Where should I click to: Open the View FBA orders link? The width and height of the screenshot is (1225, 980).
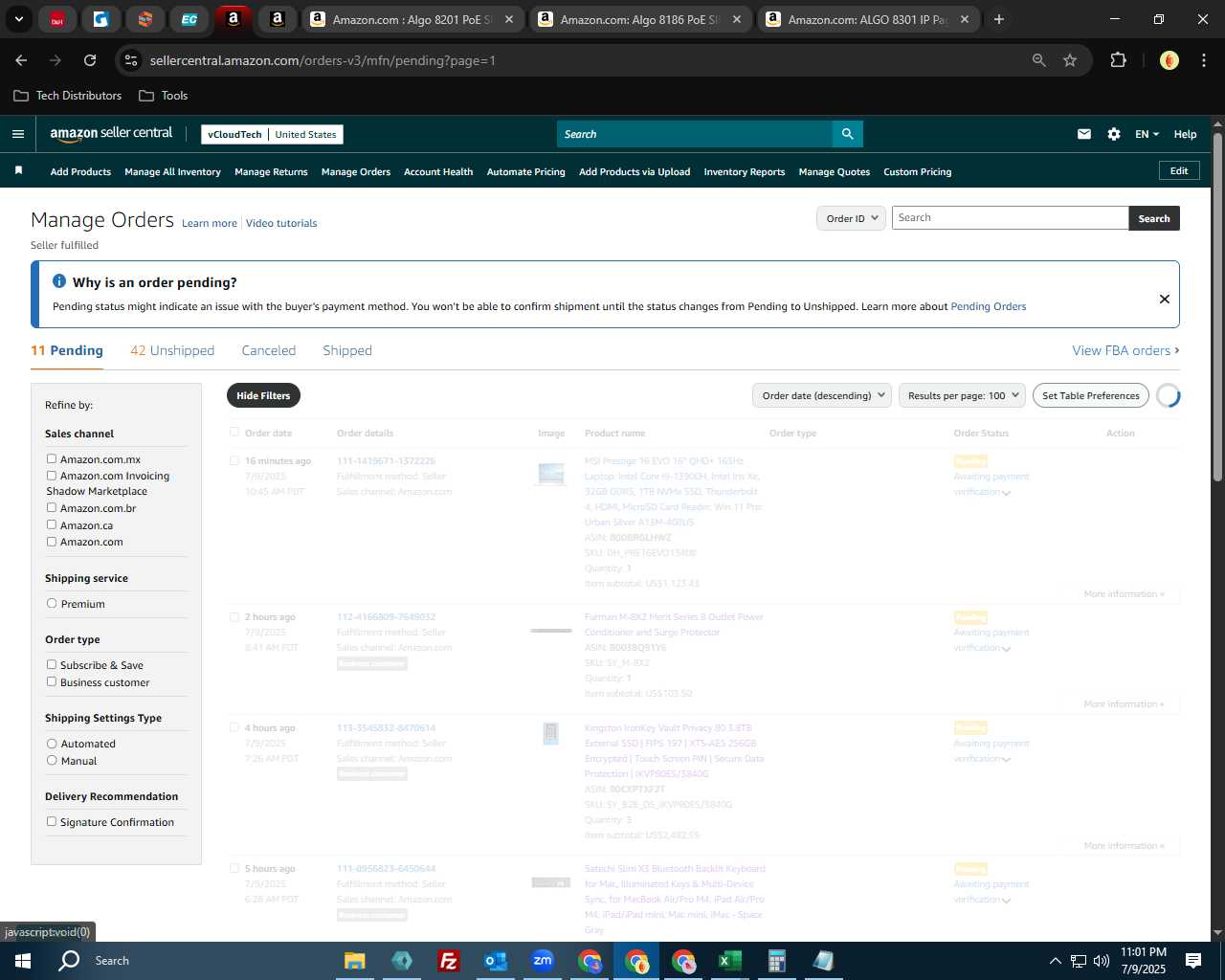tap(1125, 350)
